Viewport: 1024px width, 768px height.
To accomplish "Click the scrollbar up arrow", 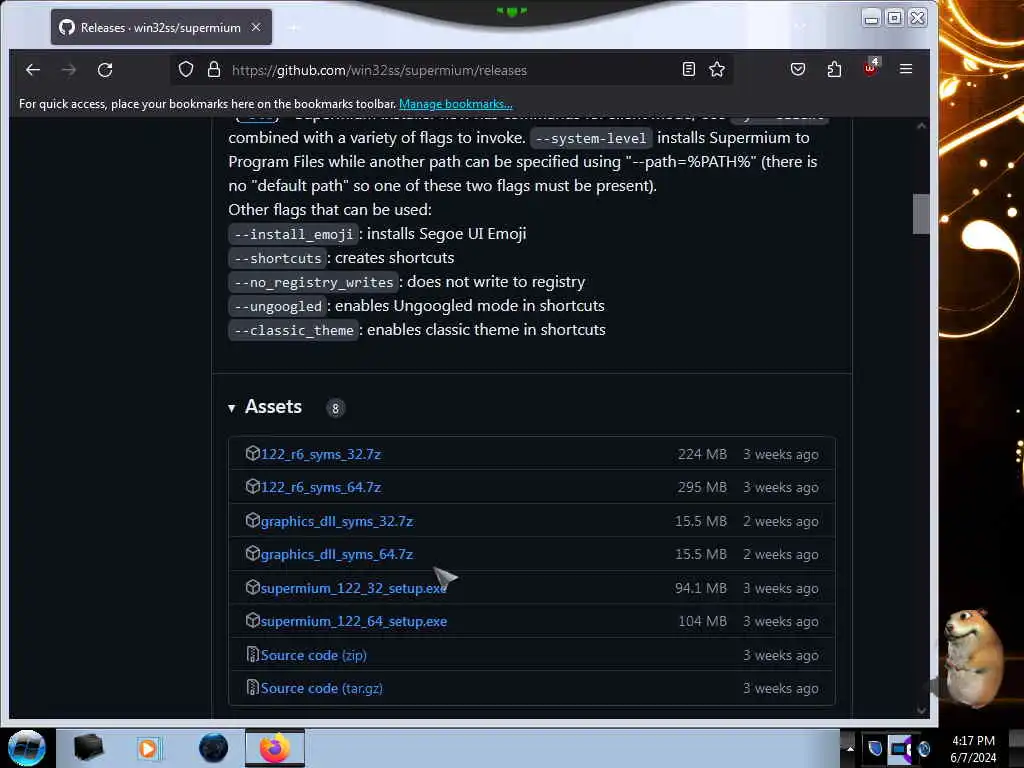I will coord(921,125).
